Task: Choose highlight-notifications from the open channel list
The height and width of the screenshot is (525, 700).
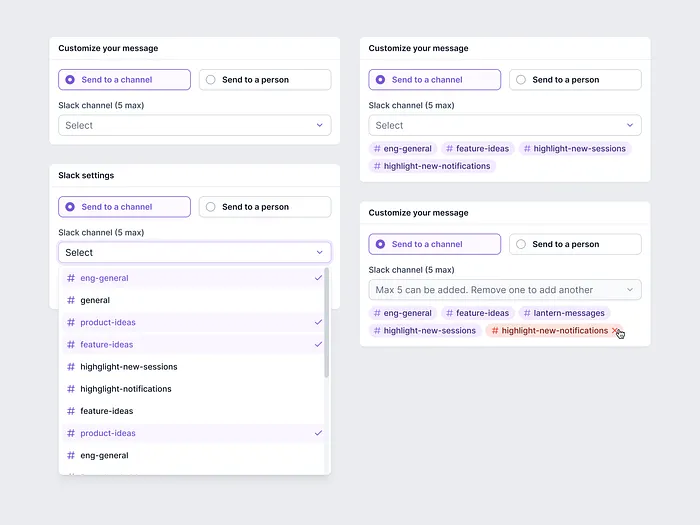Action: 126,389
